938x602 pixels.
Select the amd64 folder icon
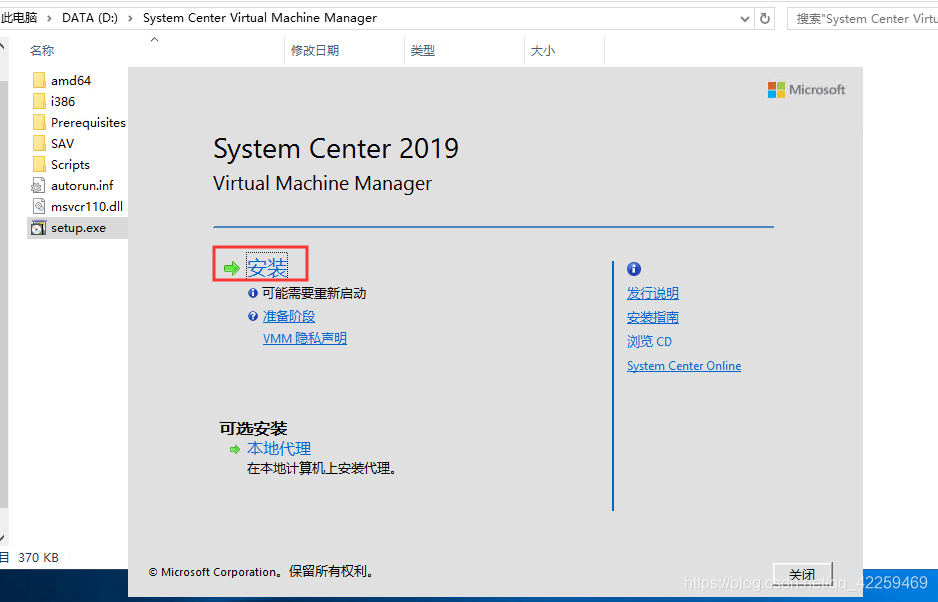point(39,80)
